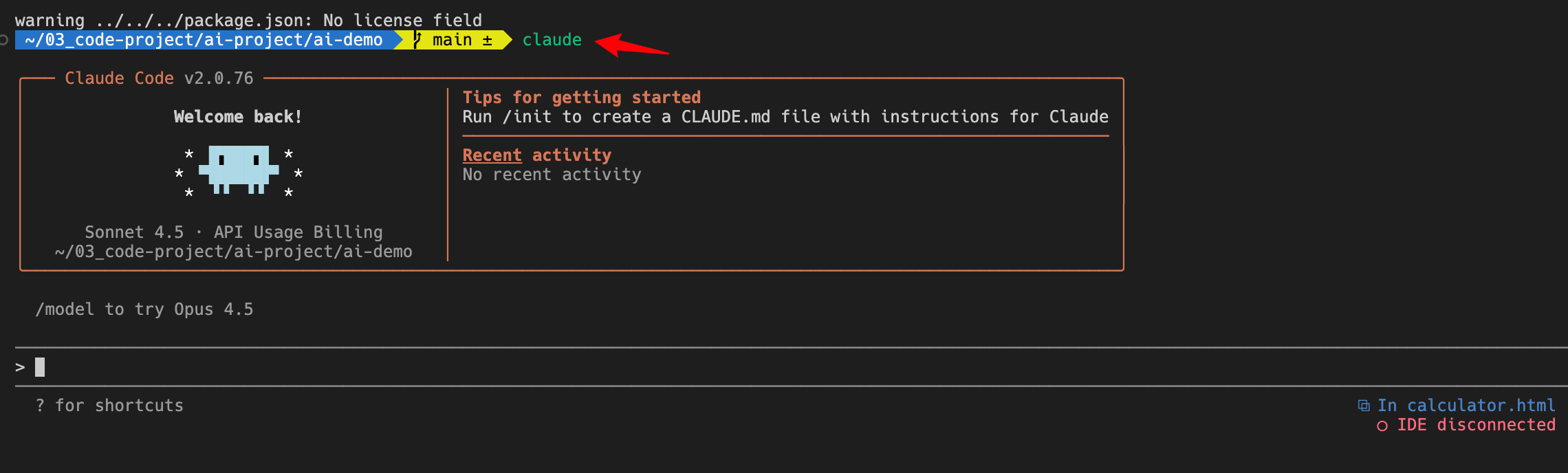Click the Welcome back! heading
Screen dimensions: 1568x473
pyautogui.click(x=238, y=117)
